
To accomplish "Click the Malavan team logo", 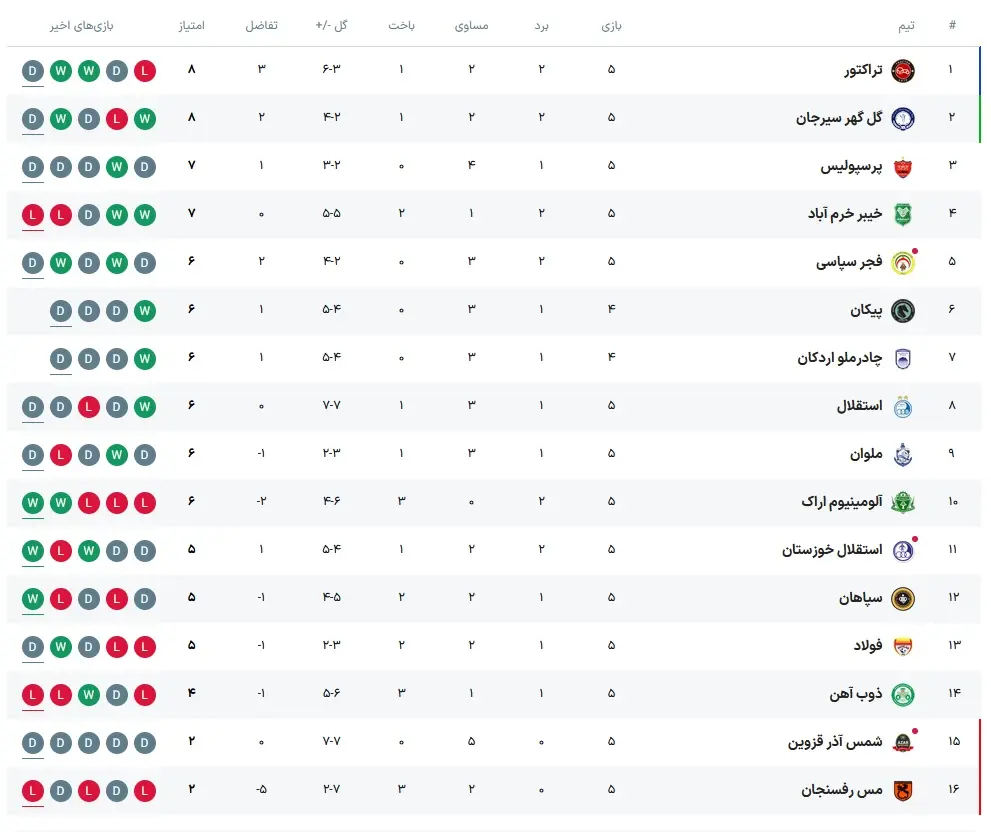I will pos(903,455).
